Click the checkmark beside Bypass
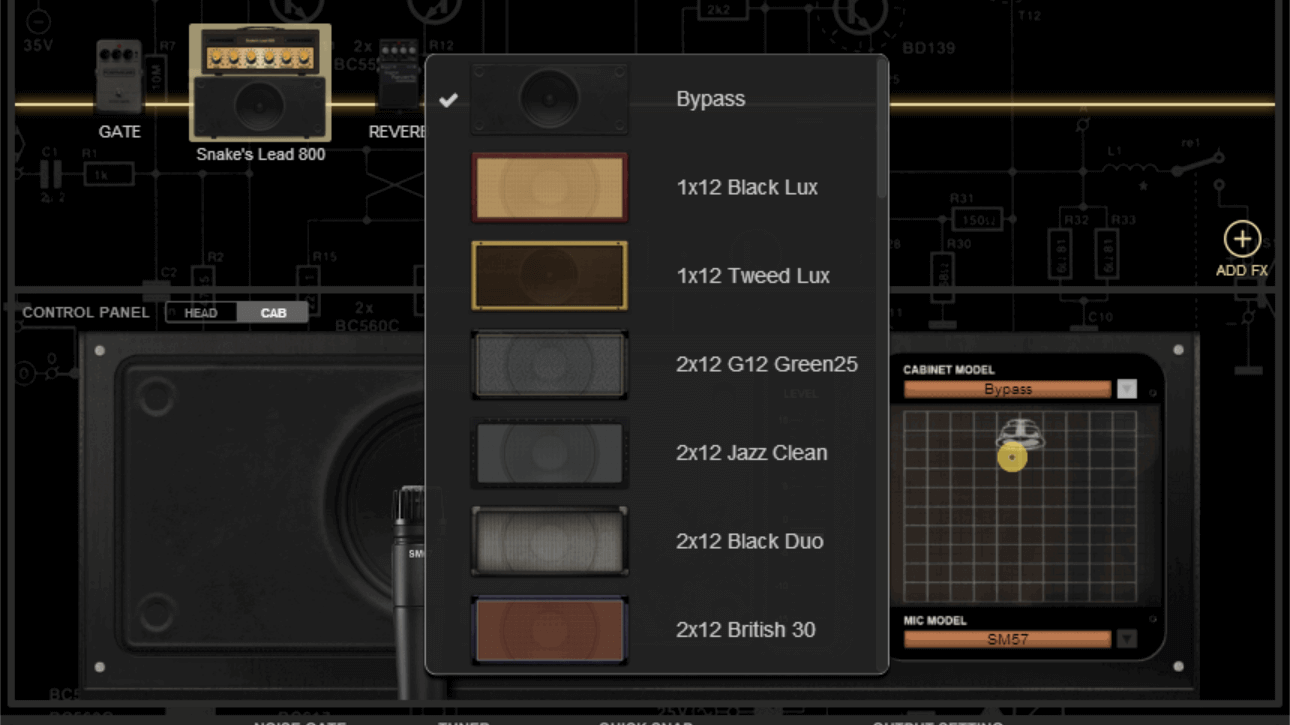The width and height of the screenshot is (1290, 725). click(448, 100)
